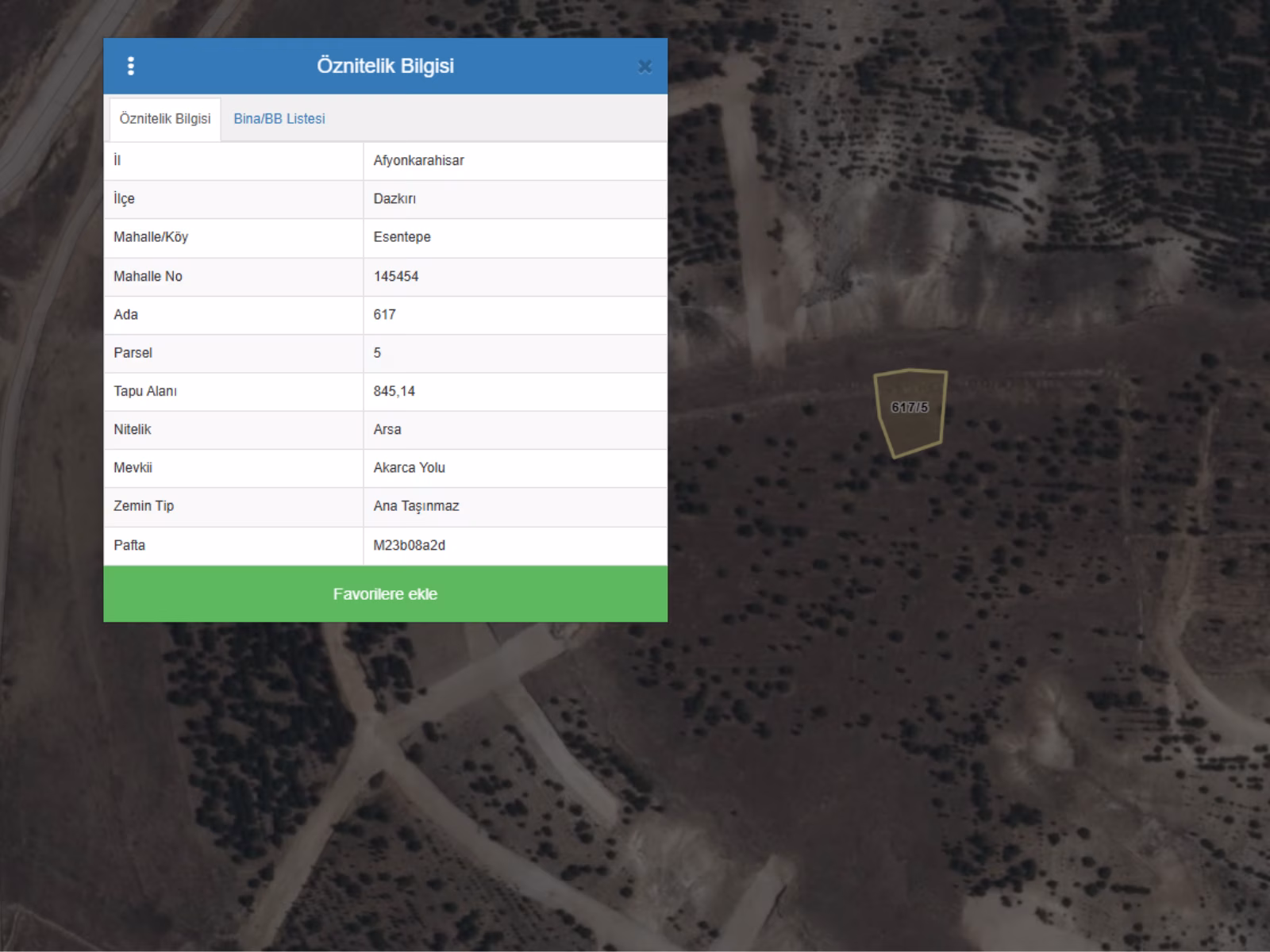Close the Öznitelik Bilgisi panel
The image size is (1270, 952).
(645, 67)
